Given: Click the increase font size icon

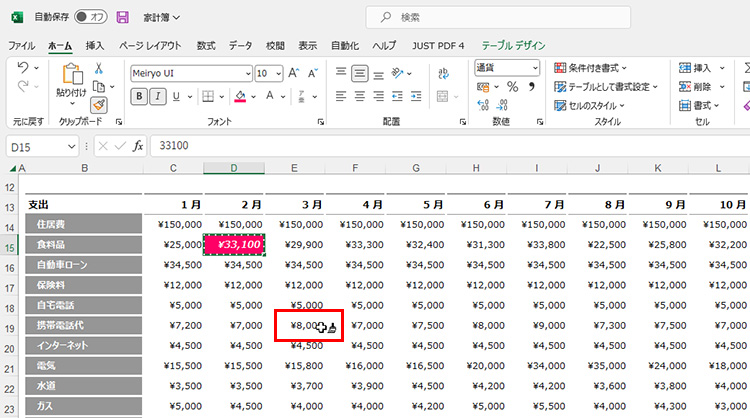Looking at the screenshot, I should point(295,73).
